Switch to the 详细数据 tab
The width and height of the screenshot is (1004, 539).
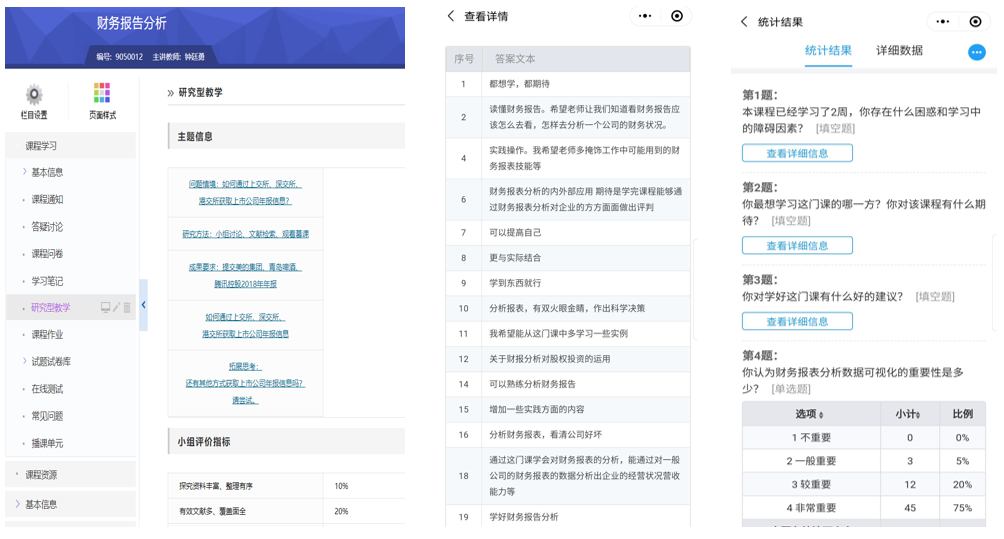[x=899, y=50]
